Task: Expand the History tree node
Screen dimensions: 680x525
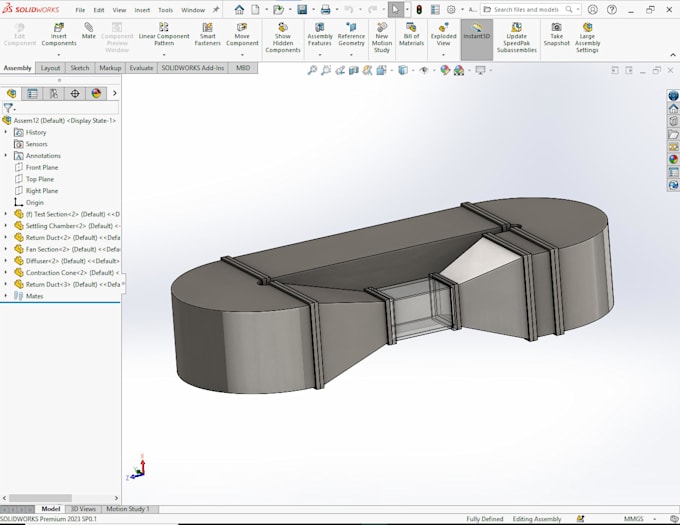Action: (6, 132)
